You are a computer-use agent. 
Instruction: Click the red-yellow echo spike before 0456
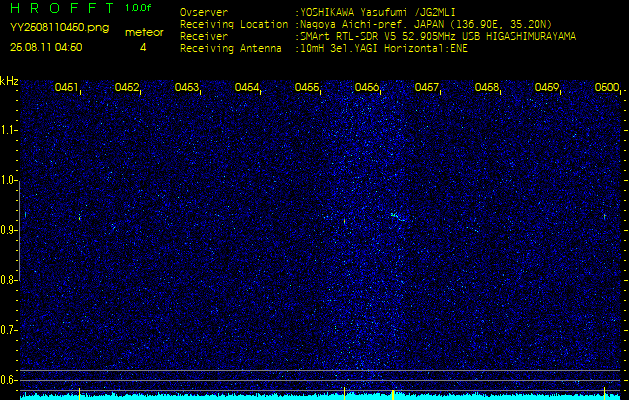pyautogui.click(x=345, y=221)
